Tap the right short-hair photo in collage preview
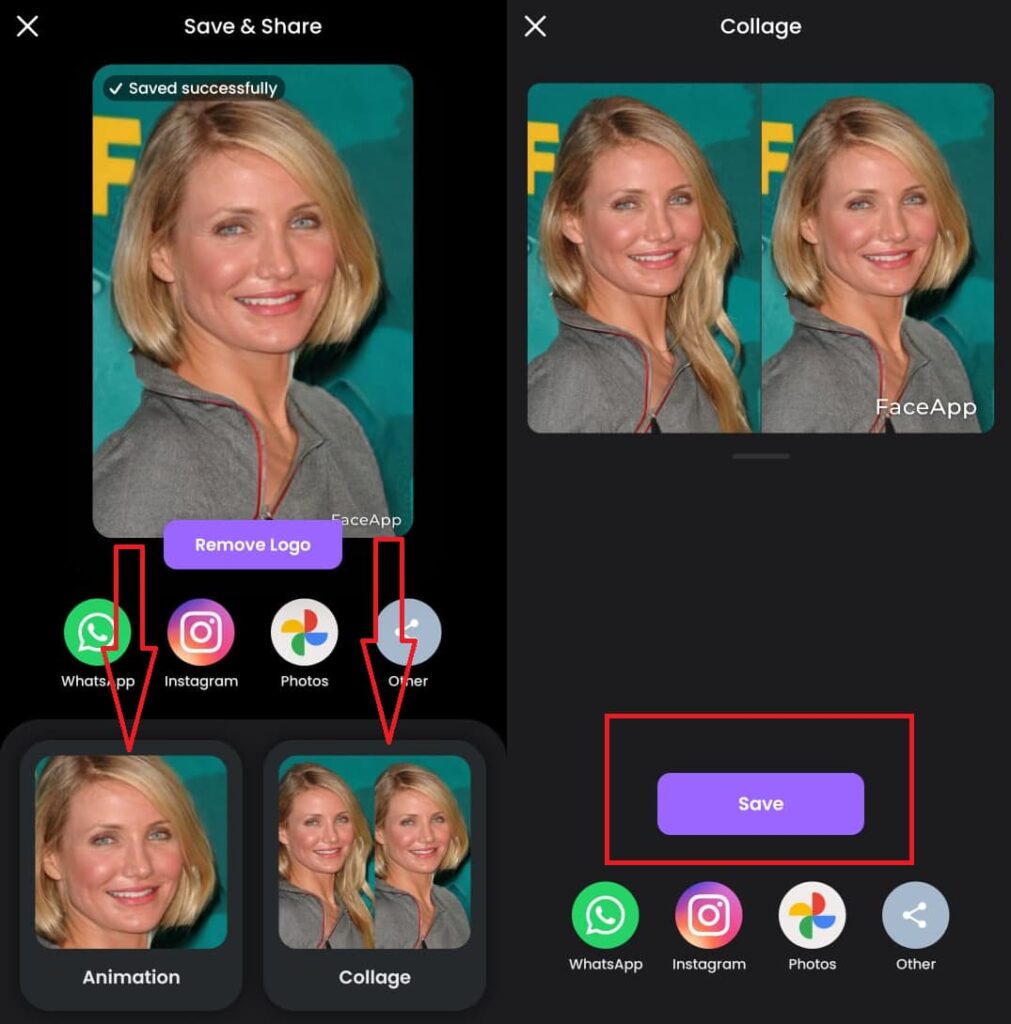 (877, 258)
